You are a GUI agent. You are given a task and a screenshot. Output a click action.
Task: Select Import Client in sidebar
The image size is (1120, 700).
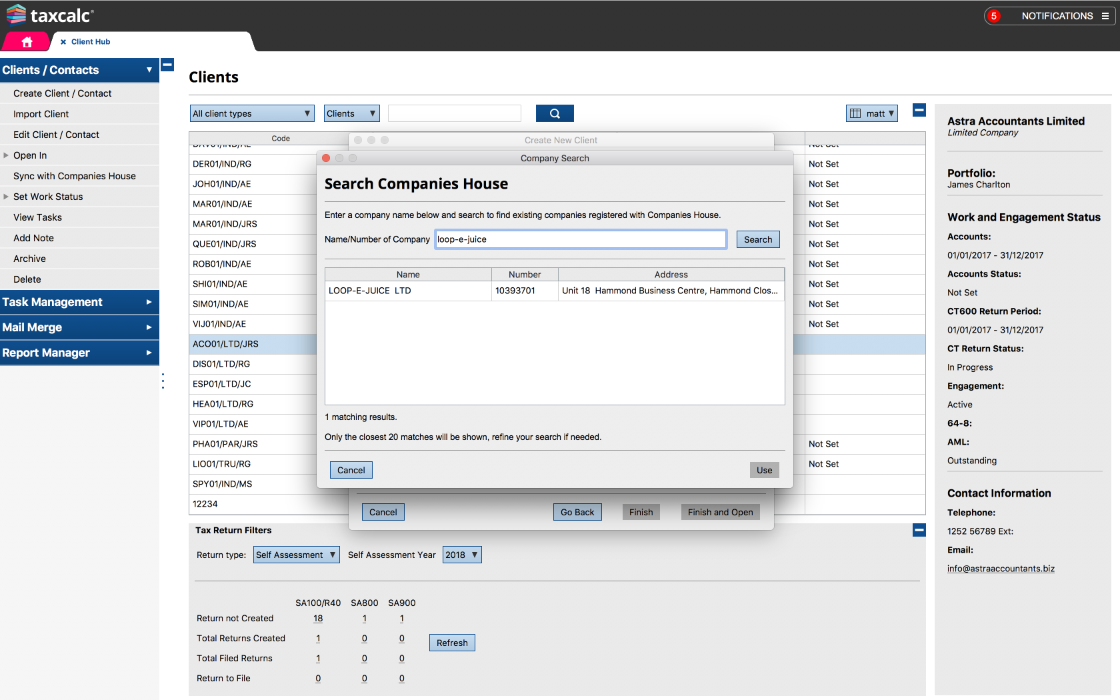41,114
